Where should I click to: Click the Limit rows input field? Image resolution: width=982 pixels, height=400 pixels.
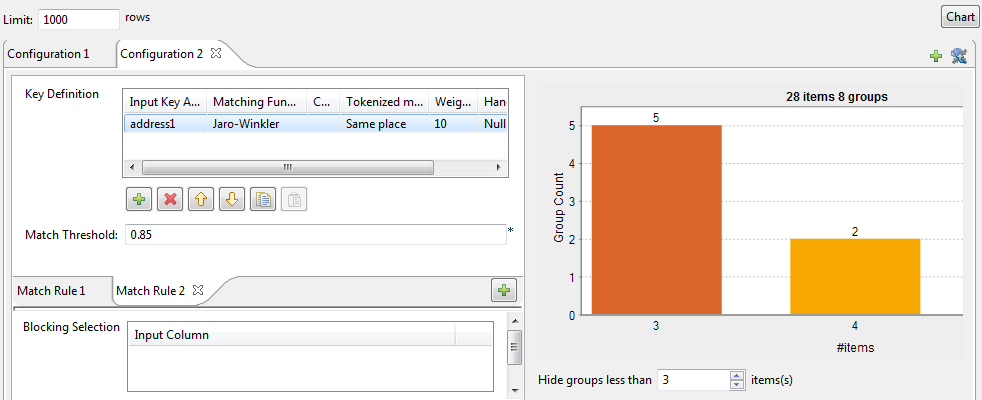pos(79,19)
